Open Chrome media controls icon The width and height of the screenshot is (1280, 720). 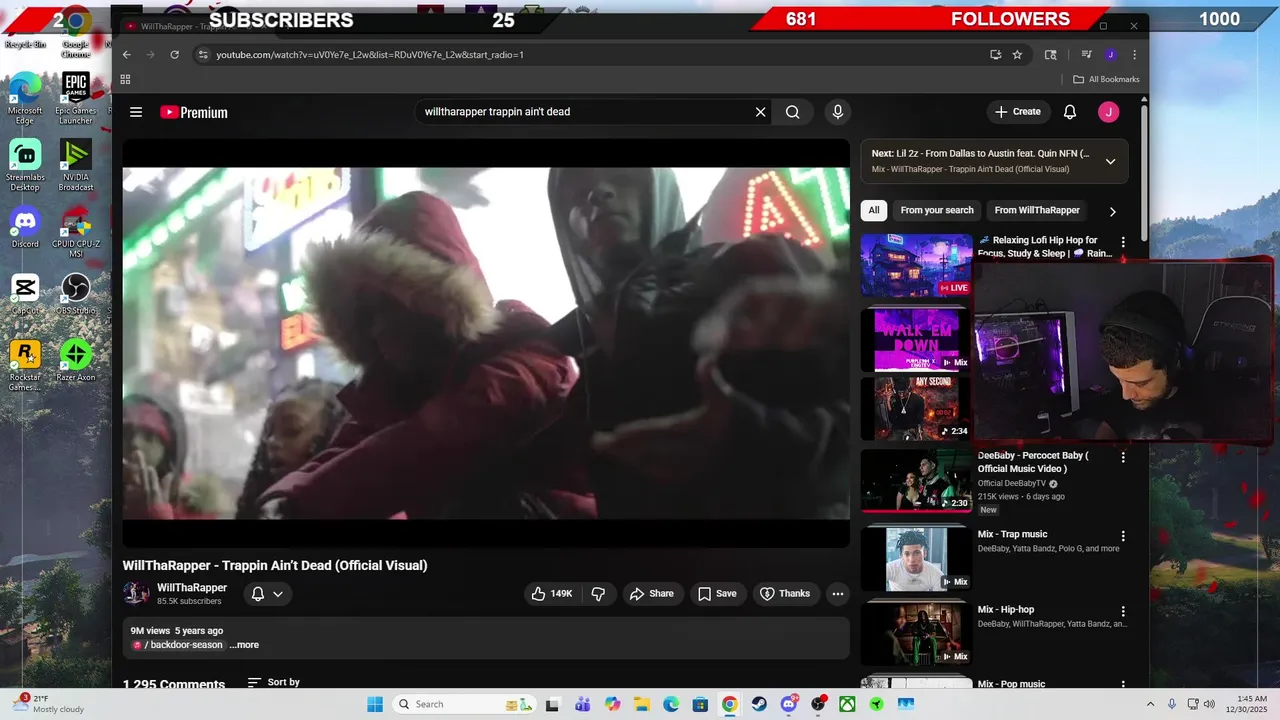1086,55
